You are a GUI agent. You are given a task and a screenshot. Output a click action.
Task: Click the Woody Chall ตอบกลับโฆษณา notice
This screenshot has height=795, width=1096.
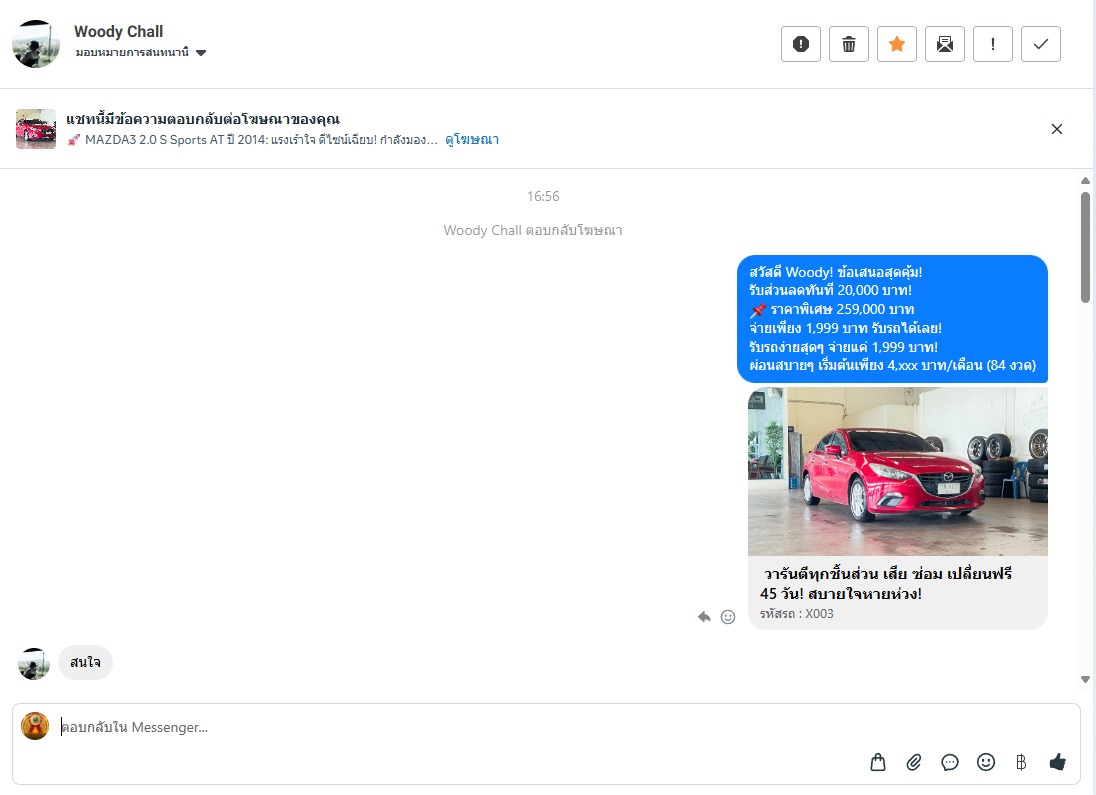tap(533, 230)
